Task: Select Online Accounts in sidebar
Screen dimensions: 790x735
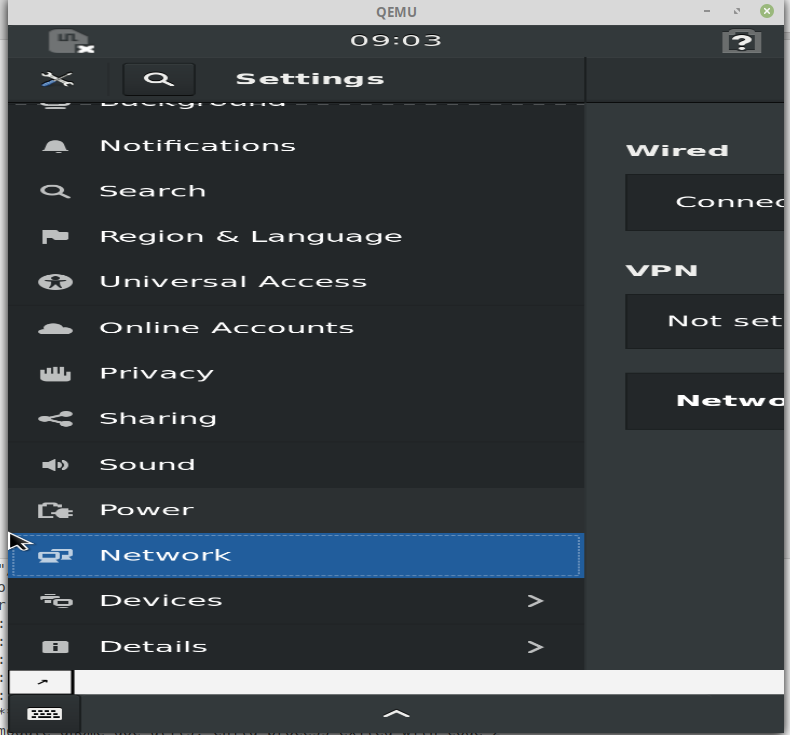Action: (296, 328)
